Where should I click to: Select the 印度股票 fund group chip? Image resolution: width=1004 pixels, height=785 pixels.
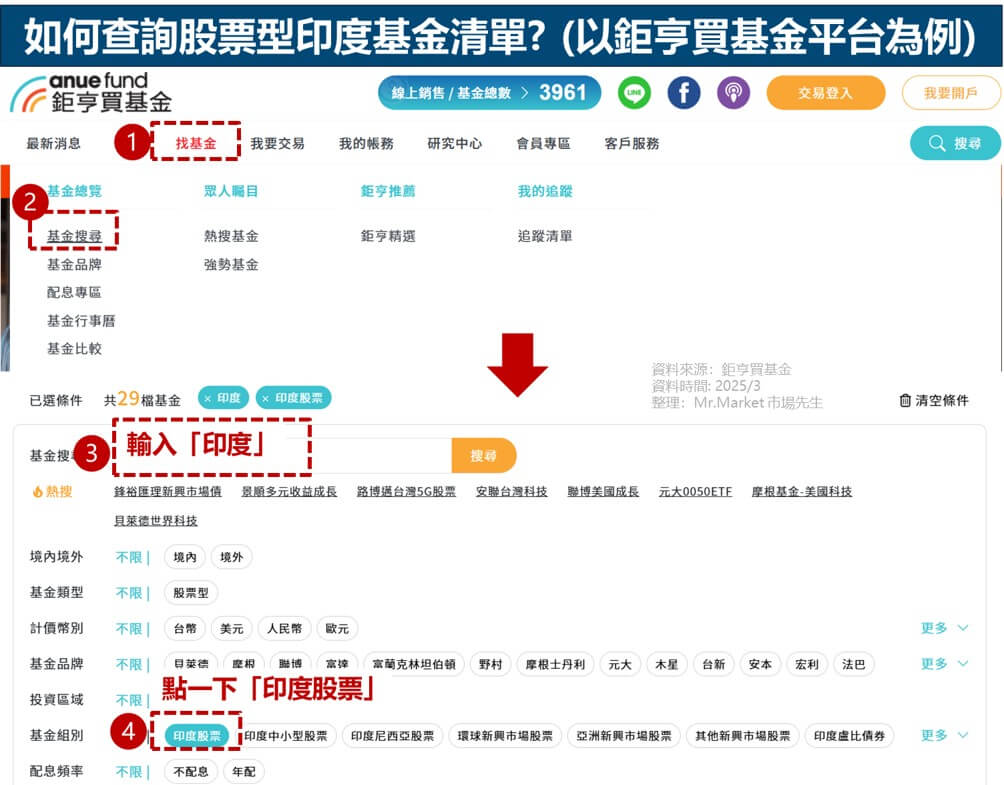pos(197,735)
